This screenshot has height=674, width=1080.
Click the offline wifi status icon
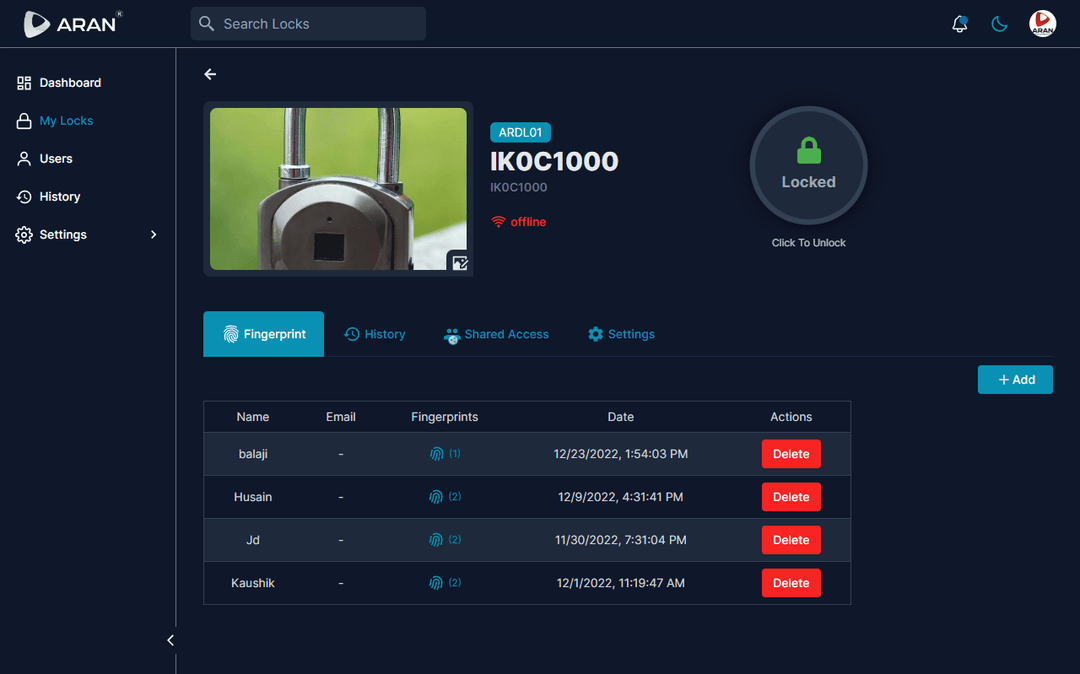click(x=498, y=222)
